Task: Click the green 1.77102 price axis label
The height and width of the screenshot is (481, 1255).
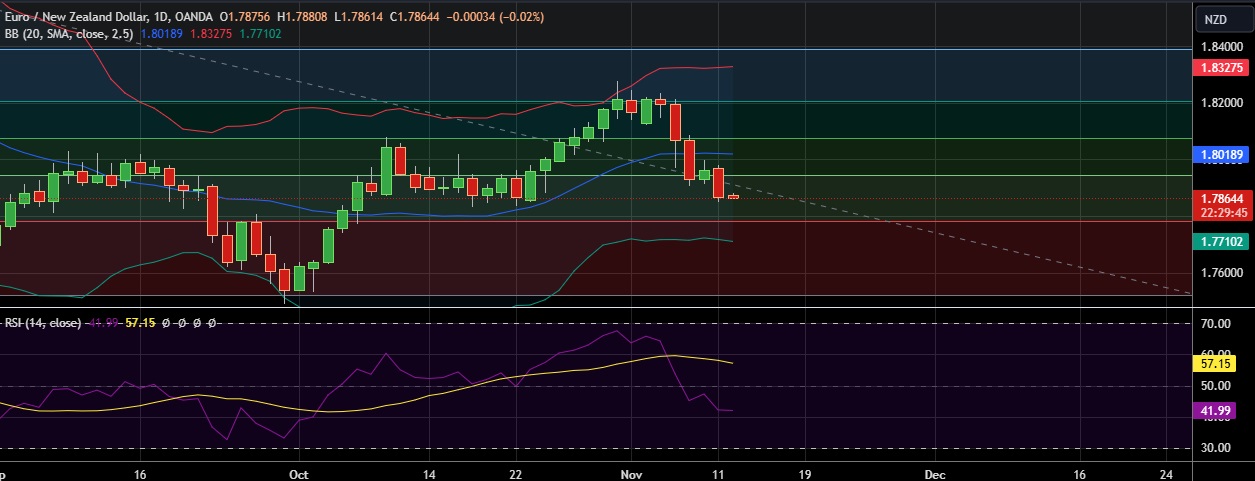Action: (x=1221, y=241)
